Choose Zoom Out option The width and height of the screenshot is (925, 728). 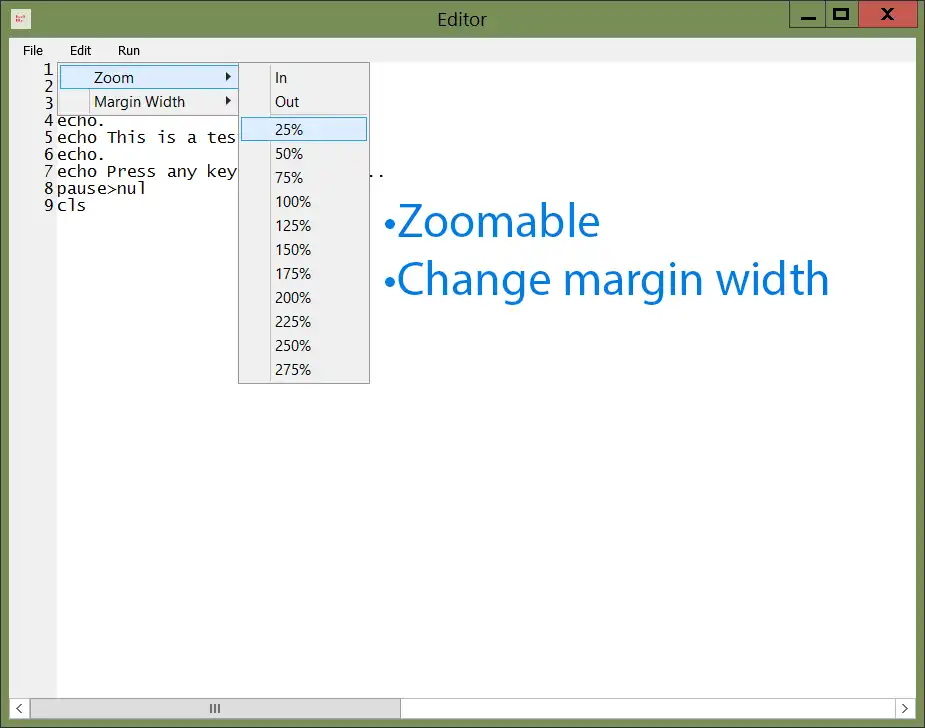click(304, 102)
